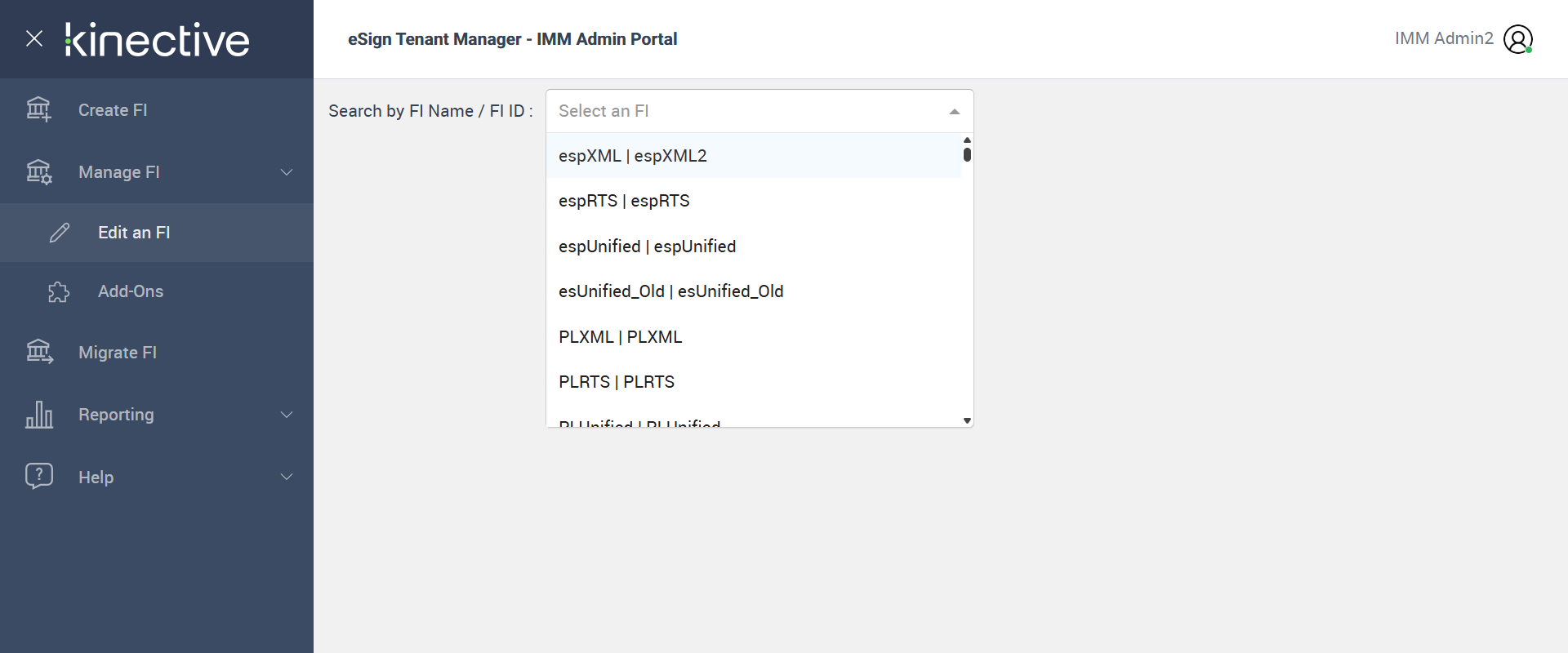Close the sidebar with the X icon
This screenshot has height=653, width=1568.
(x=34, y=38)
